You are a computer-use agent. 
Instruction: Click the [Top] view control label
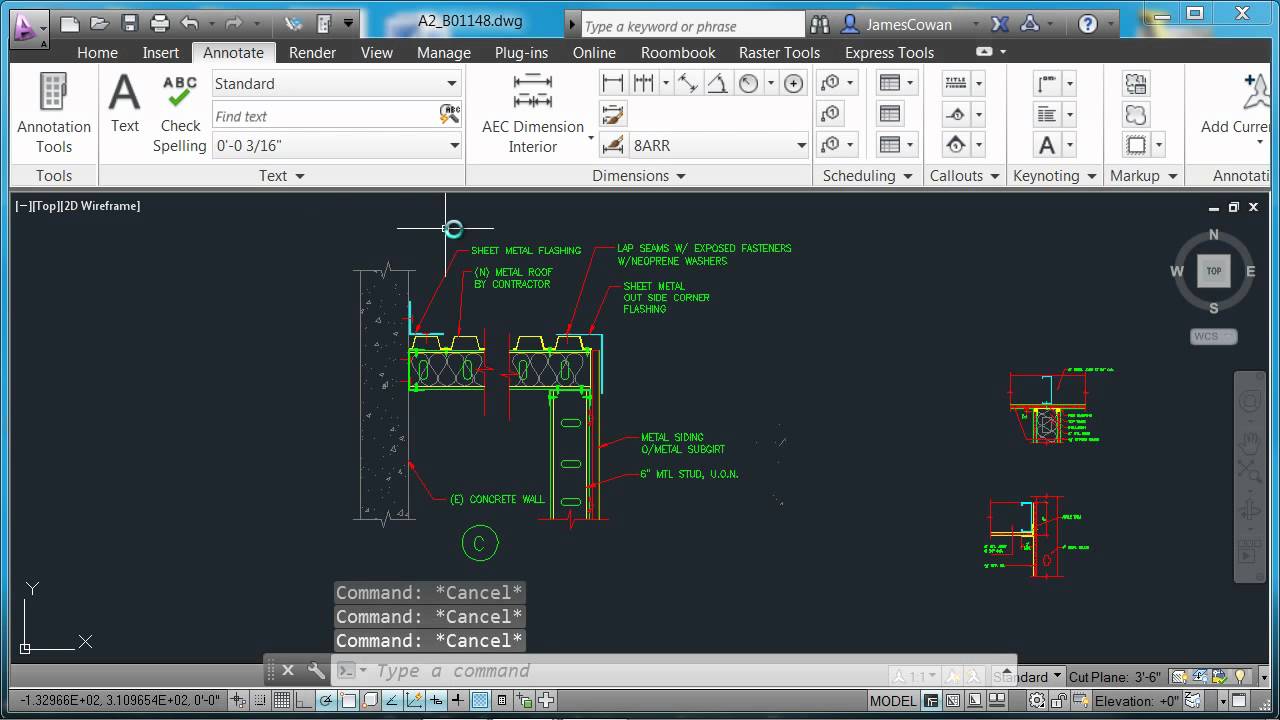pos(46,206)
